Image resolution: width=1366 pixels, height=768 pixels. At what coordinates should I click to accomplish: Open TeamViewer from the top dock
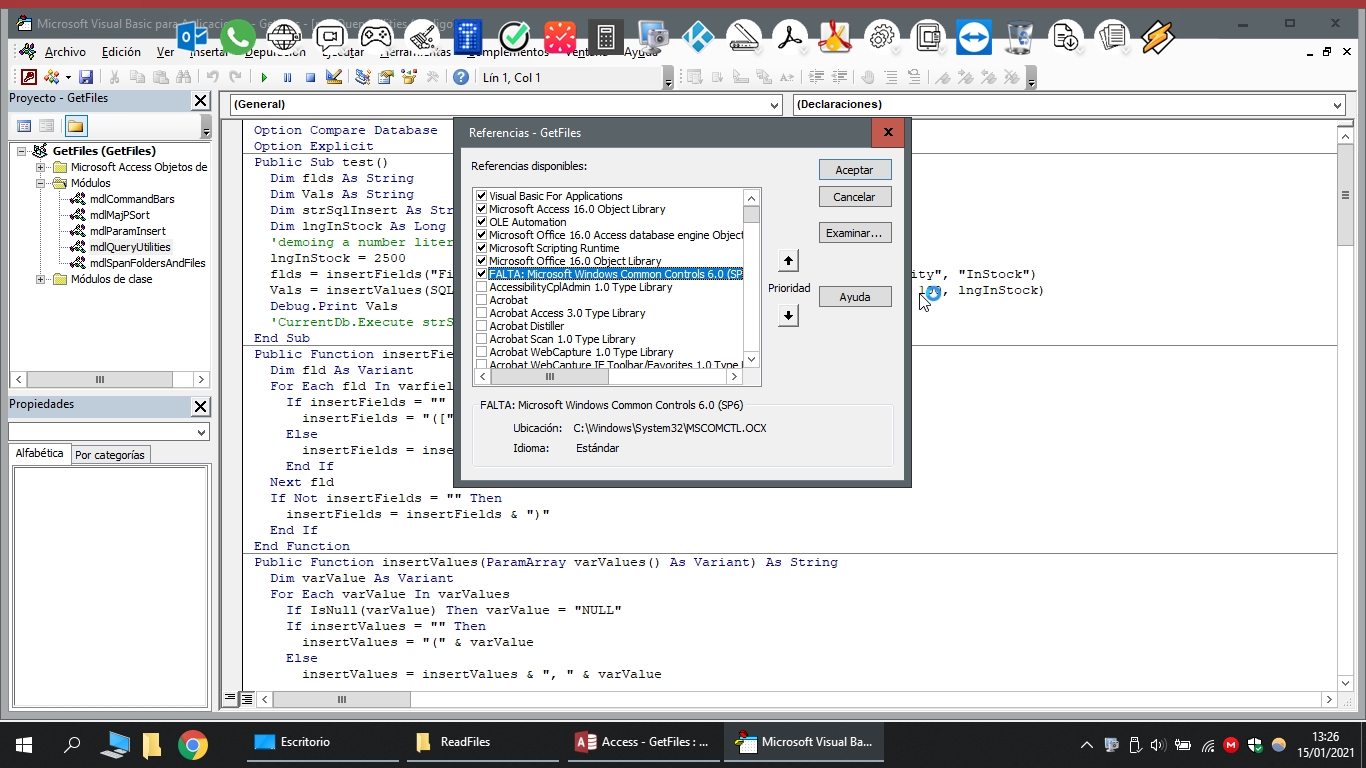pos(973,37)
